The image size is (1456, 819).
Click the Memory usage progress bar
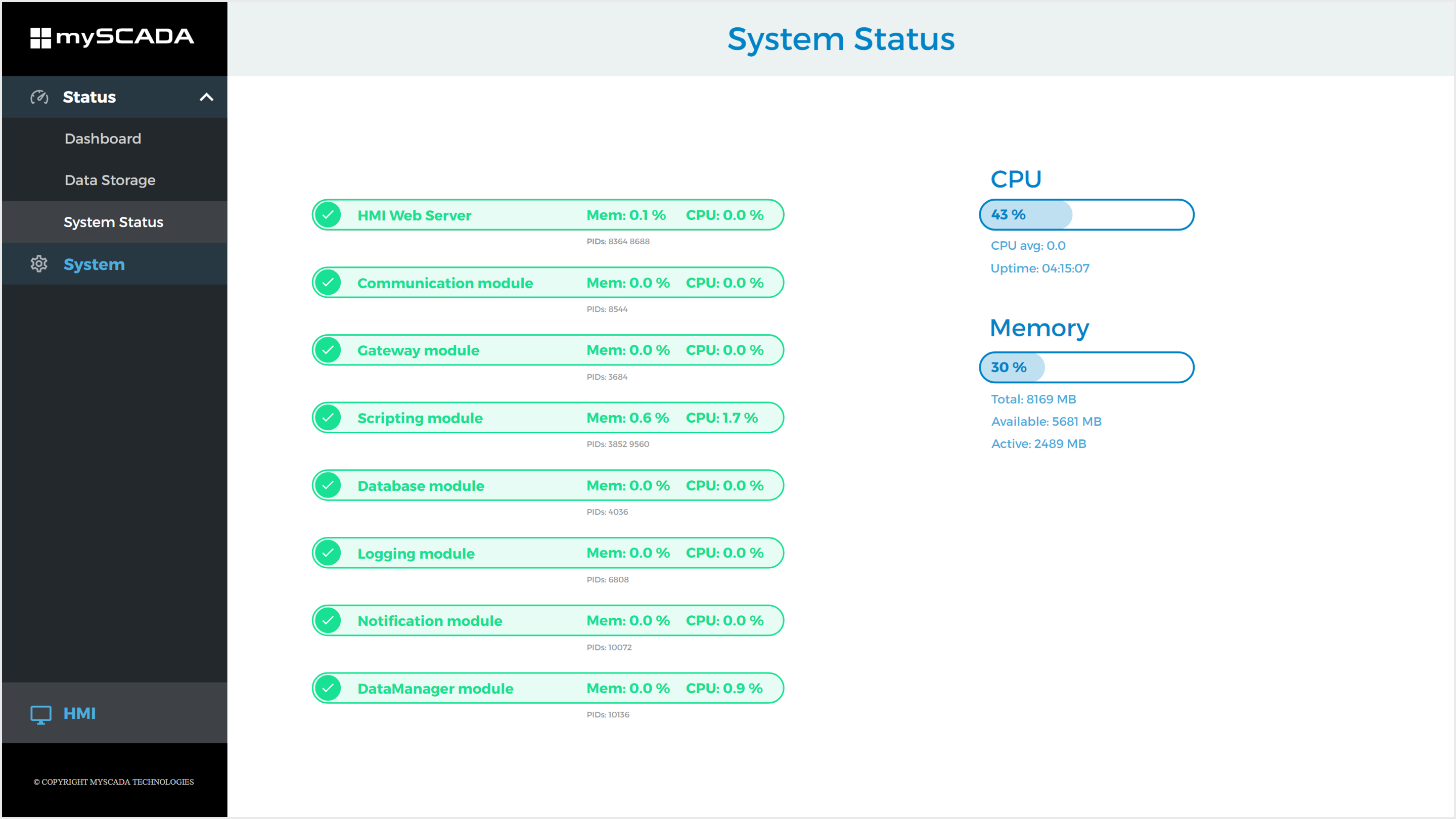coord(1086,368)
